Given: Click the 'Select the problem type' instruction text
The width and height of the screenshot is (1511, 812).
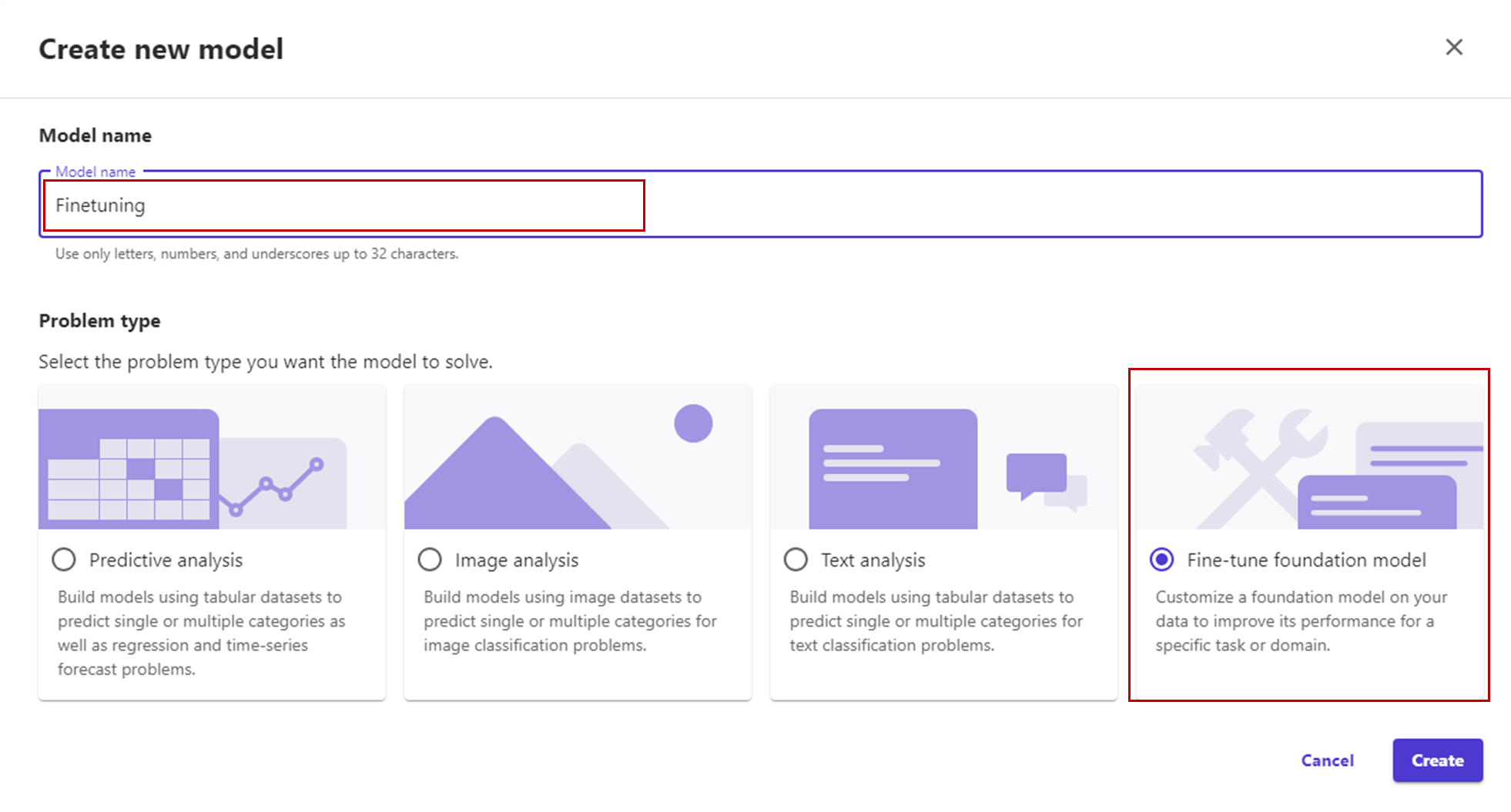Looking at the screenshot, I should pos(266,362).
